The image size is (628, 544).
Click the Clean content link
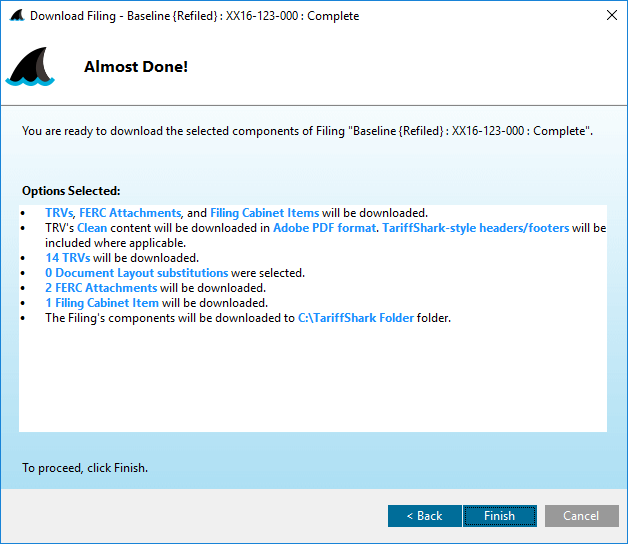pos(92,228)
